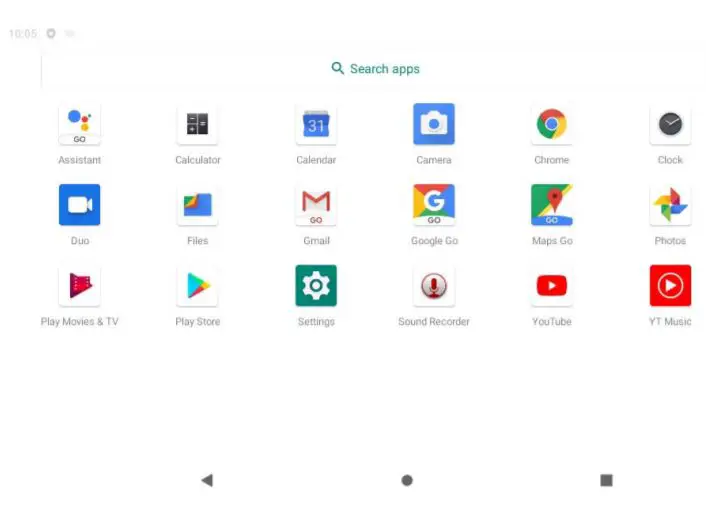The image size is (706, 514).
Task: Open the Files app
Action: (x=198, y=205)
